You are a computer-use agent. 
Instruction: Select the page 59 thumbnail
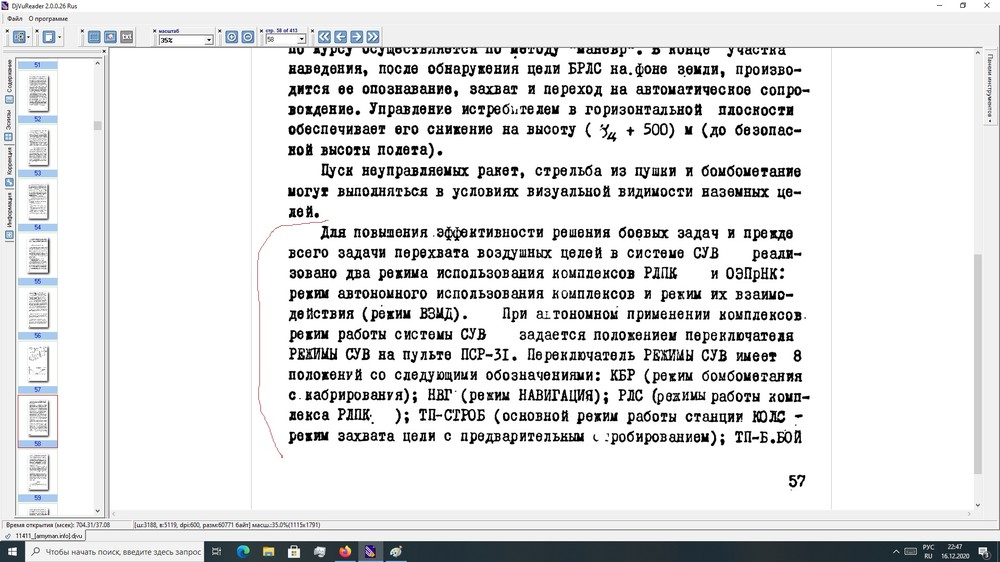38,475
